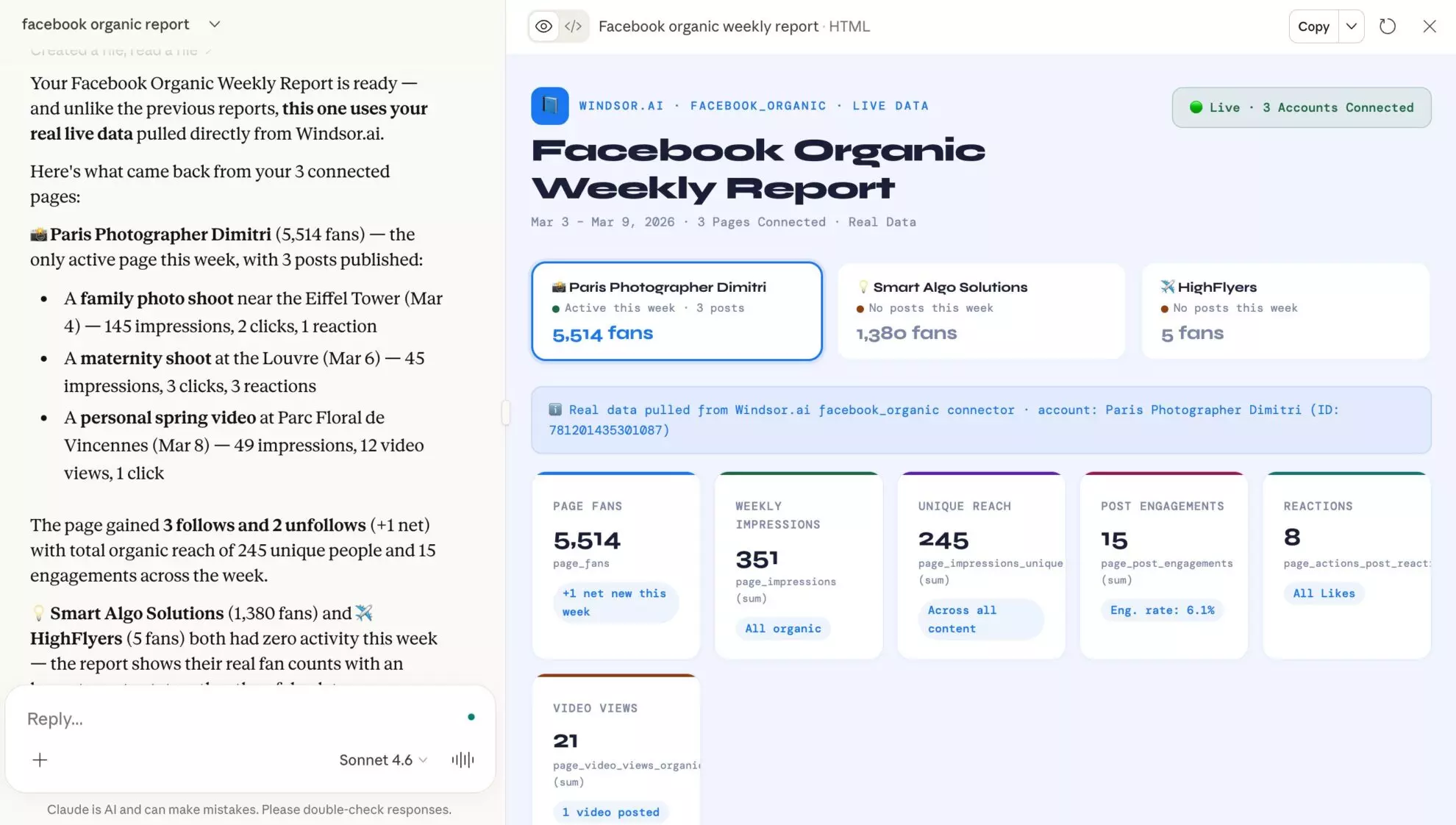Click the Video Views 21 value
Screen dimensions: 1456x825
[x=565, y=741]
